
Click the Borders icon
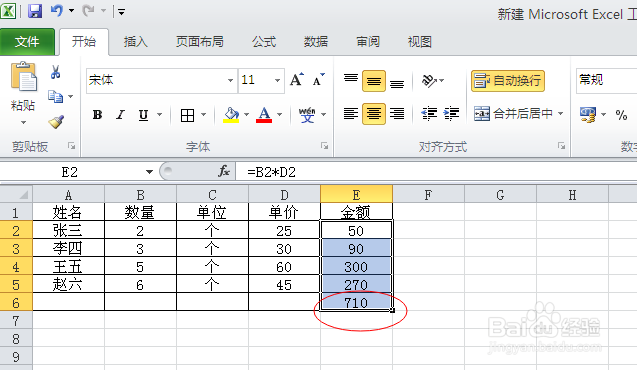click(x=187, y=115)
